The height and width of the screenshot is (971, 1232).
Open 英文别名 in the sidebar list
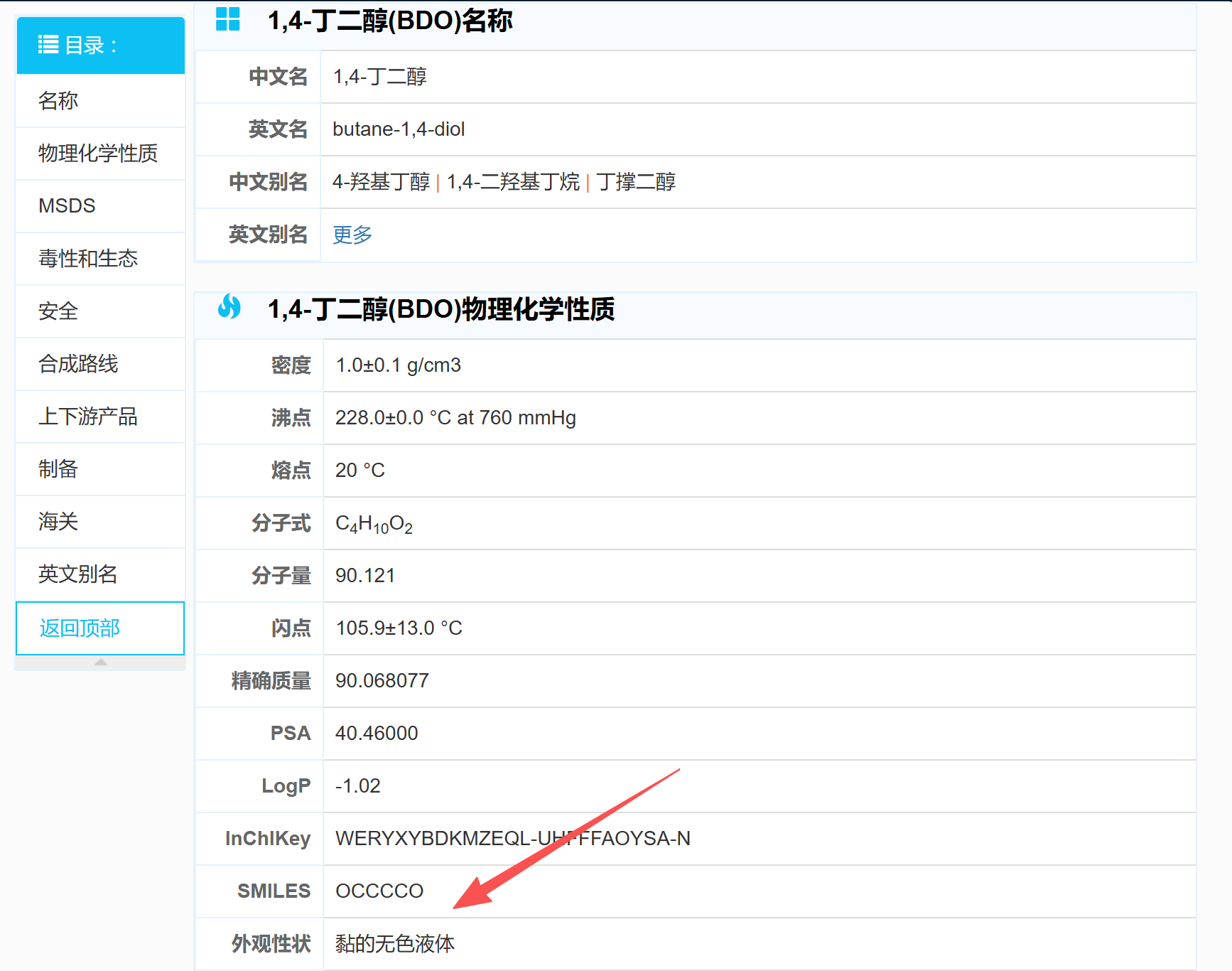pyautogui.click(x=78, y=574)
